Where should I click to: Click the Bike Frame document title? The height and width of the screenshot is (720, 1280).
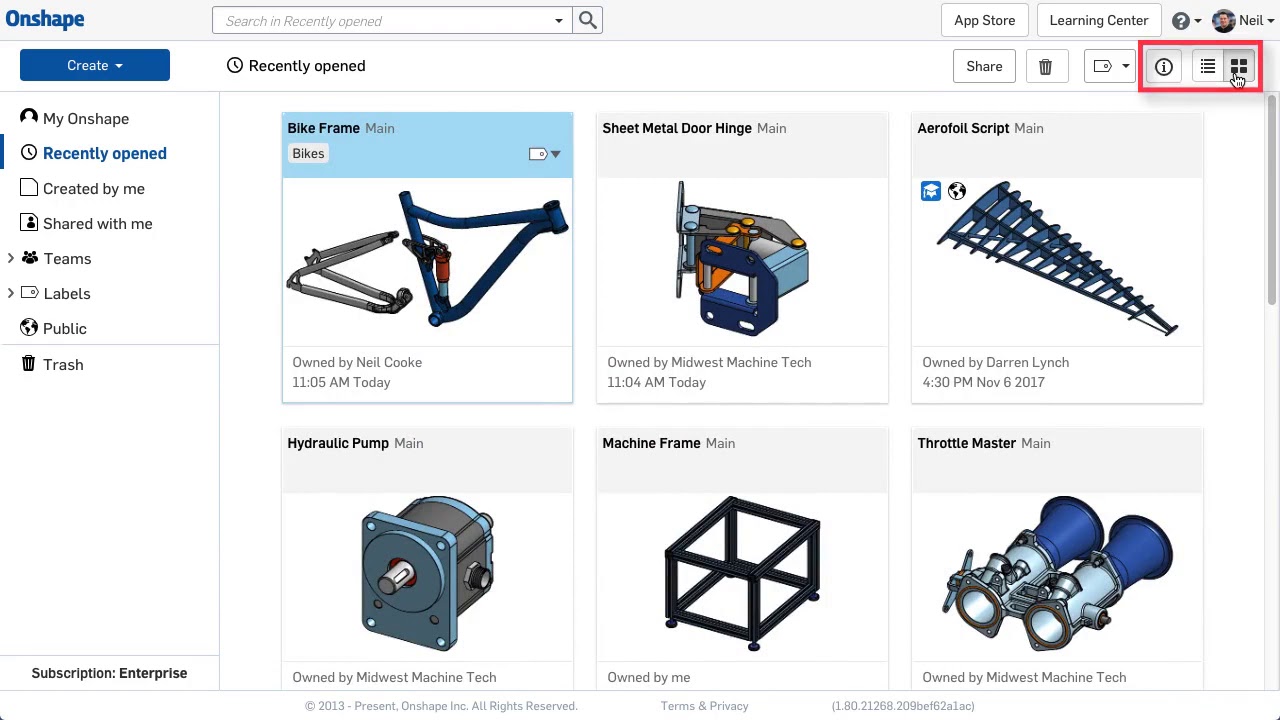pyautogui.click(x=323, y=128)
